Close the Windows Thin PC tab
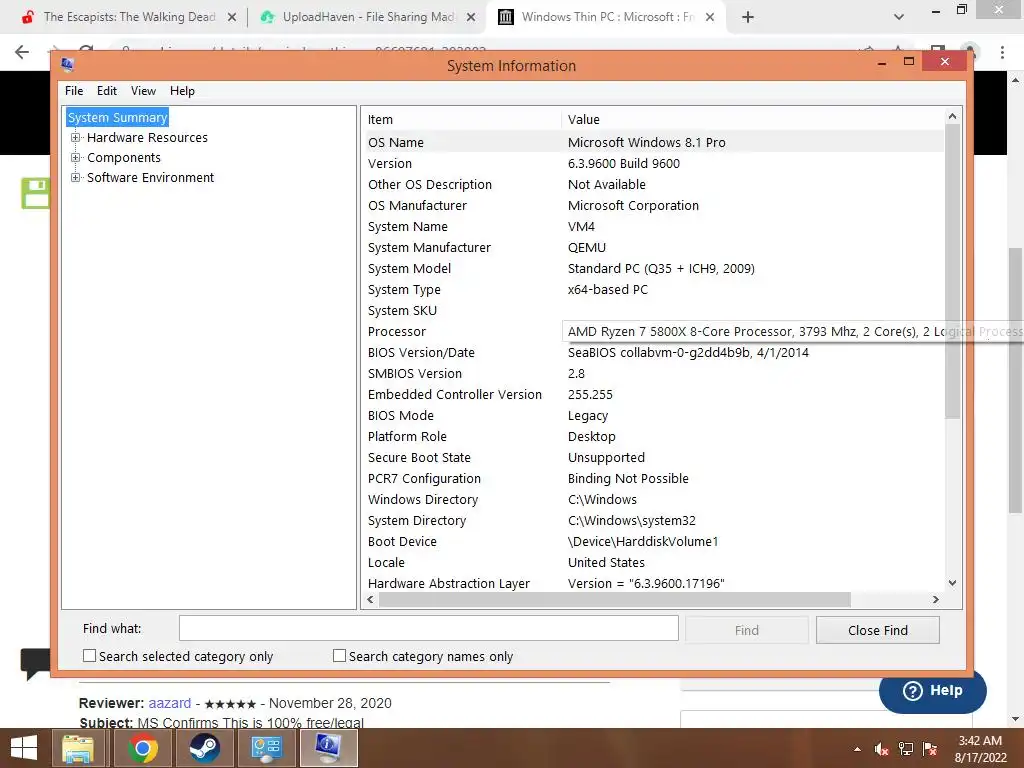1024x768 pixels. [711, 18]
